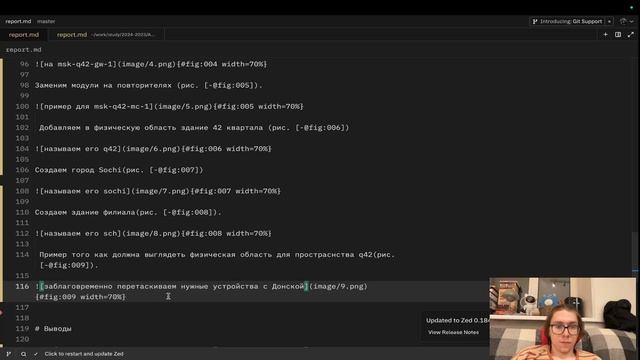
Task: Dismiss the Git Support banner
Action: 609,21
